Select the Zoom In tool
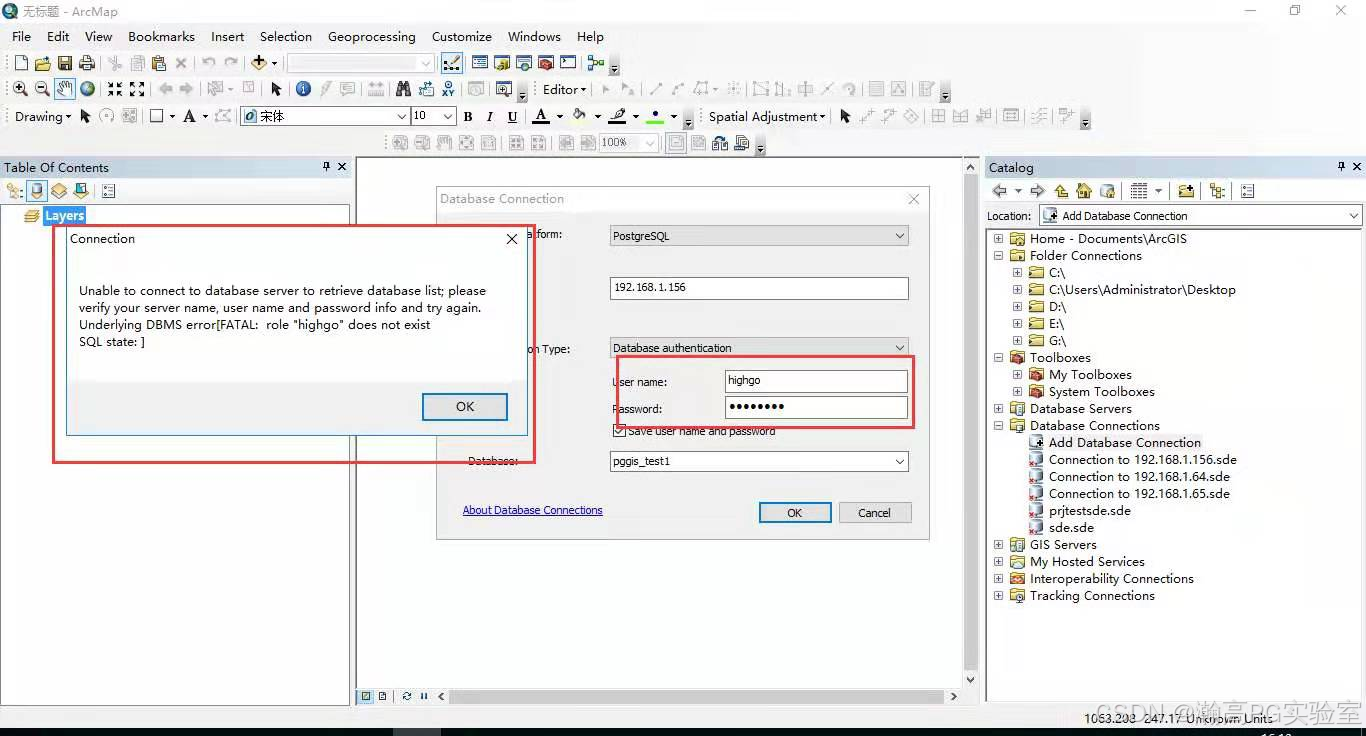Image resolution: width=1366 pixels, height=736 pixels. [x=20, y=89]
